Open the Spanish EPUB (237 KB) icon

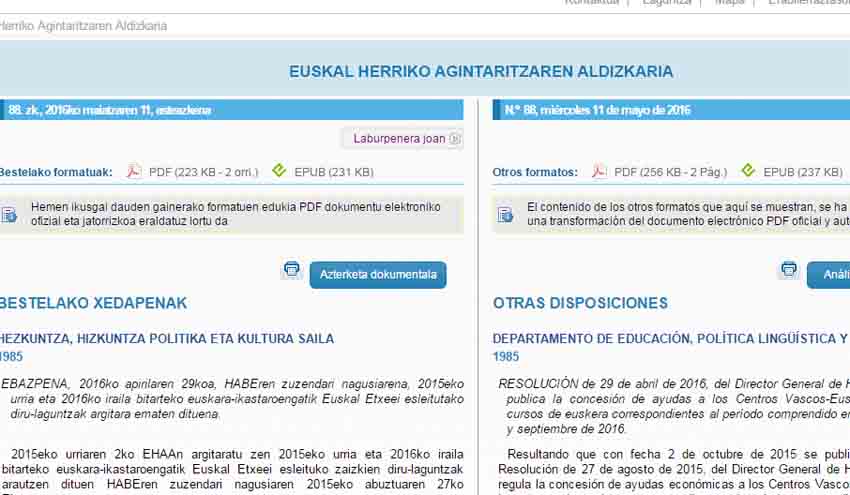click(748, 171)
